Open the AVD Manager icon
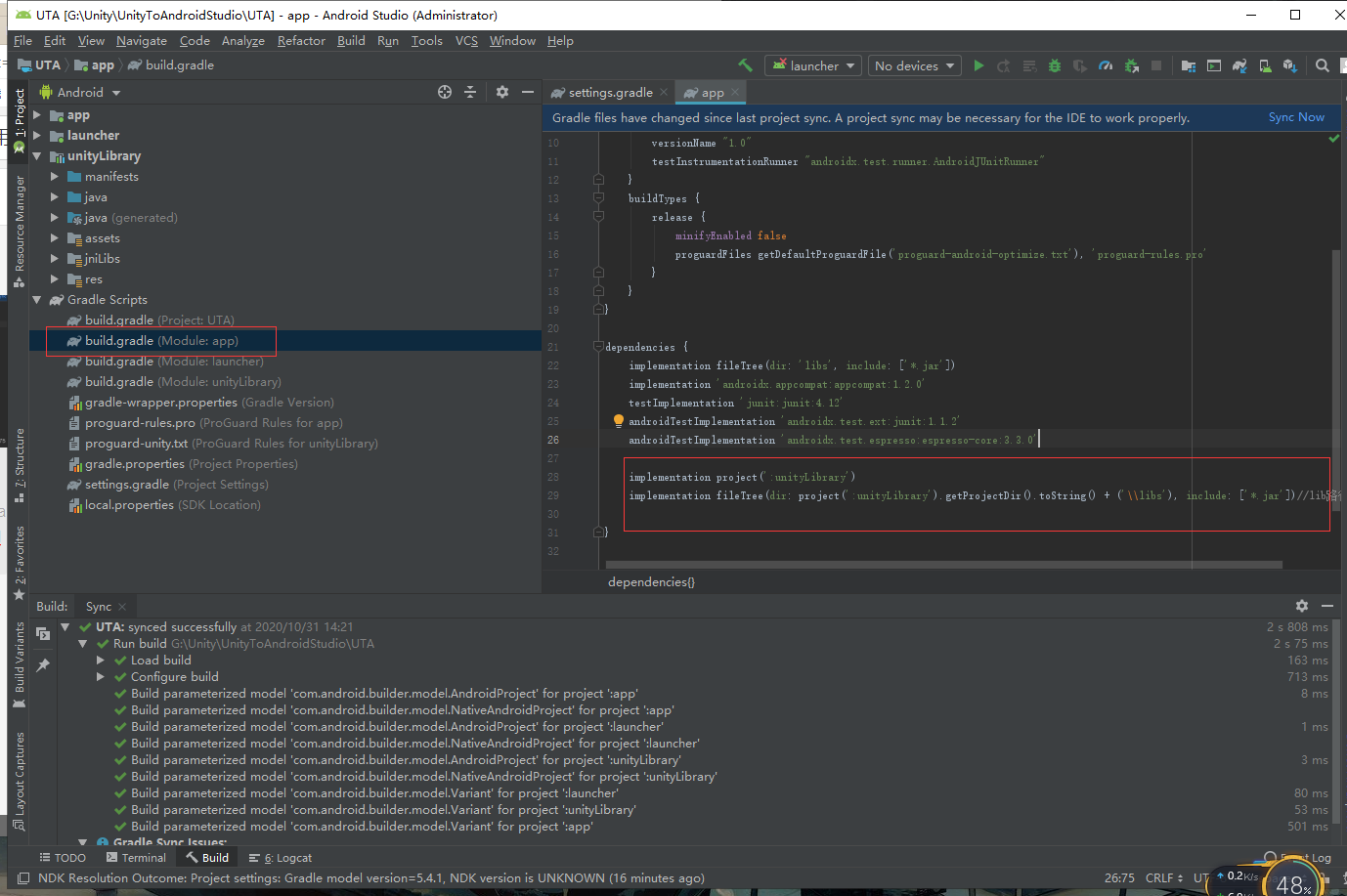 [1265, 65]
